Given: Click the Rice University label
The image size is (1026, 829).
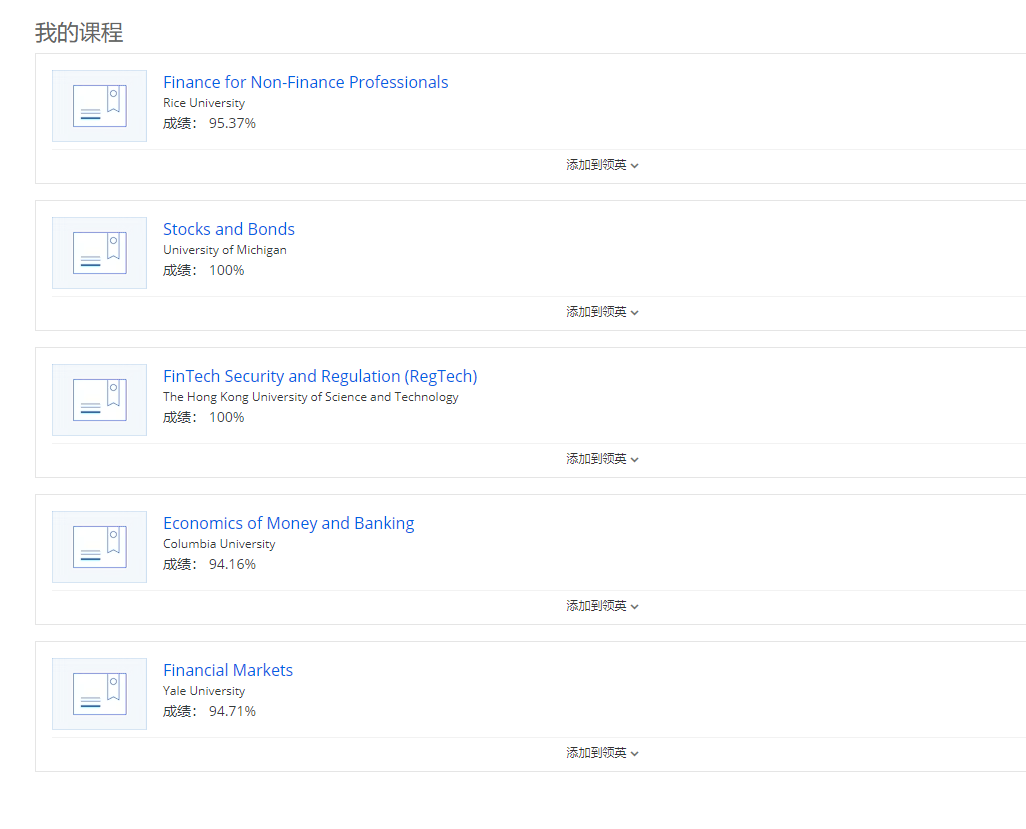Looking at the screenshot, I should point(204,103).
